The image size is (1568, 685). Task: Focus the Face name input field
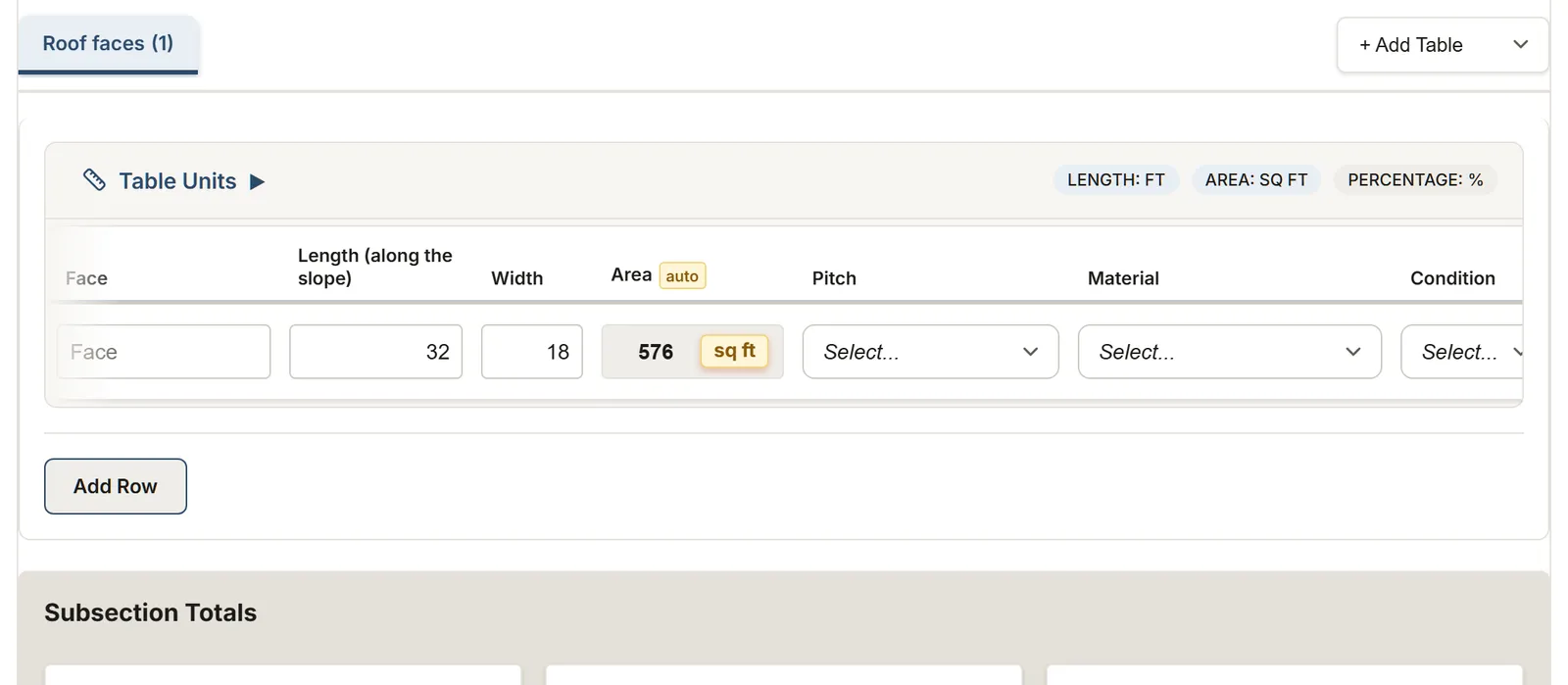[x=164, y=352]
